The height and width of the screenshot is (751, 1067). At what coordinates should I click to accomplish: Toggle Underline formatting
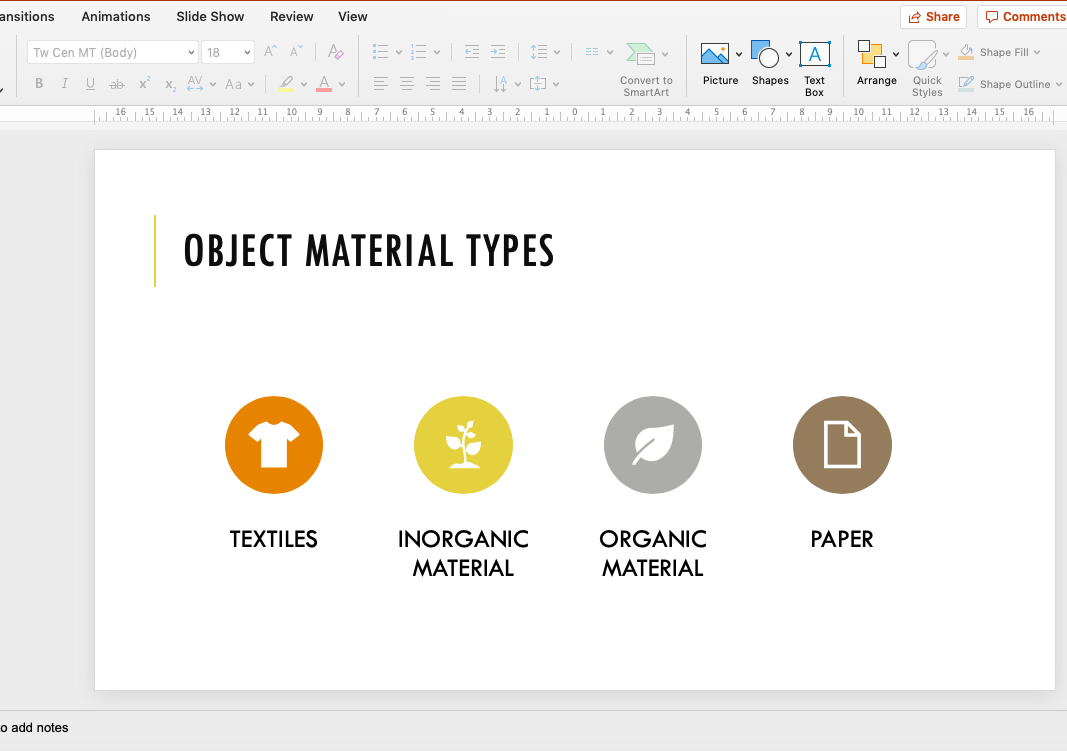tap(91, 84)
